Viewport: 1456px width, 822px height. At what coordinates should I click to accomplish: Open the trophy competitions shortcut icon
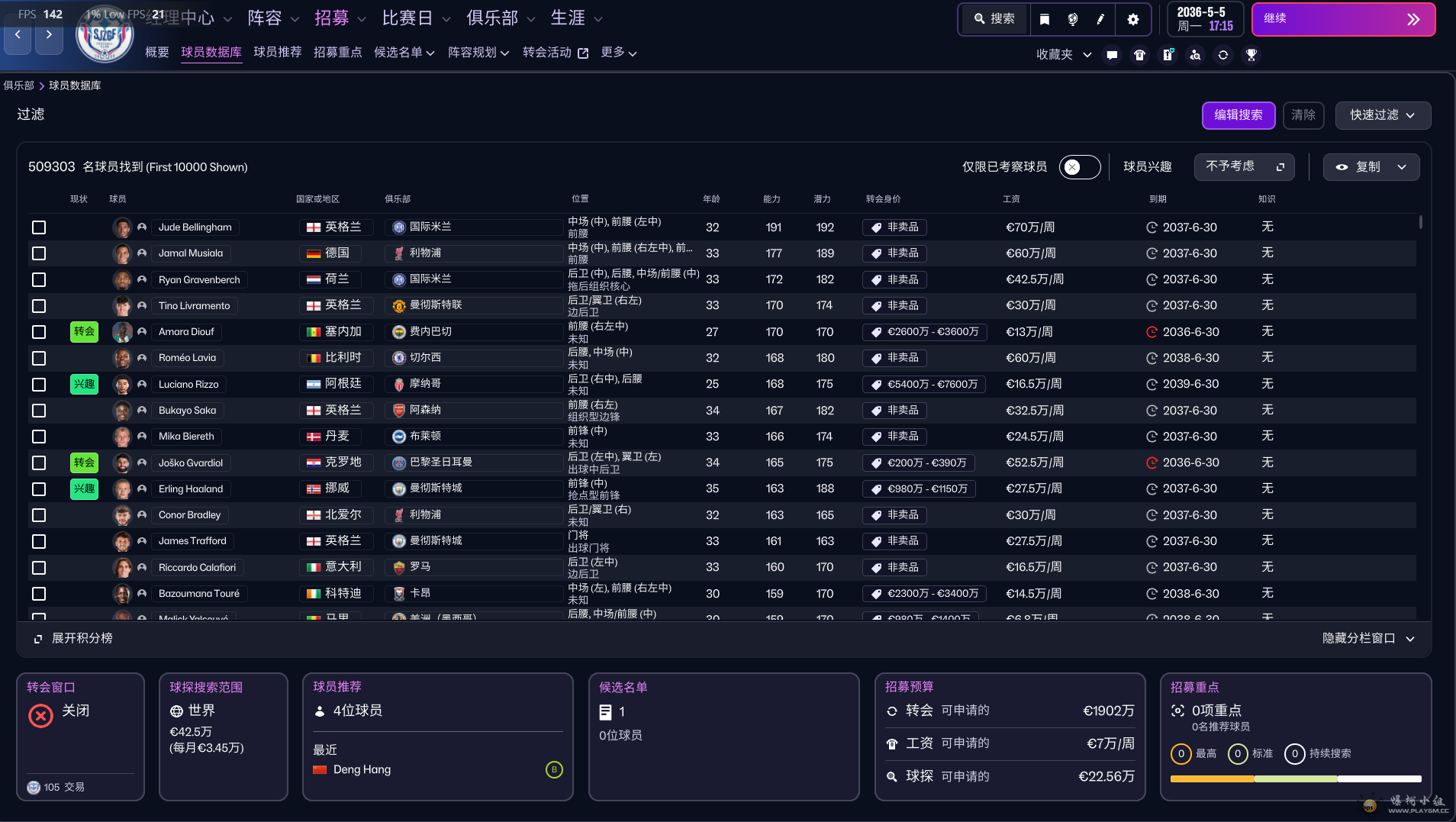(1251, 55)
